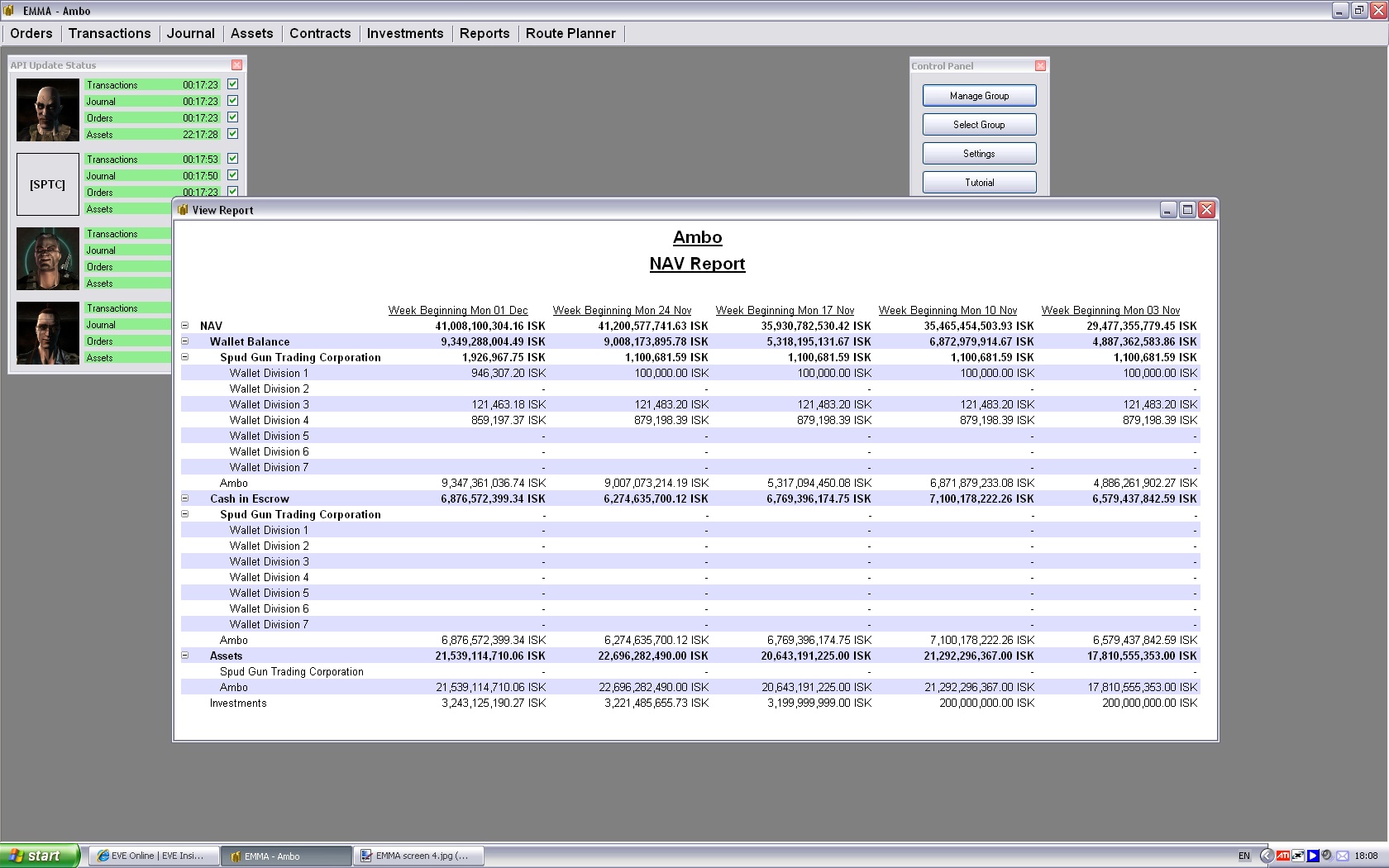Click the fourth character portrait avatar
1389x868 pixels.
48,333
